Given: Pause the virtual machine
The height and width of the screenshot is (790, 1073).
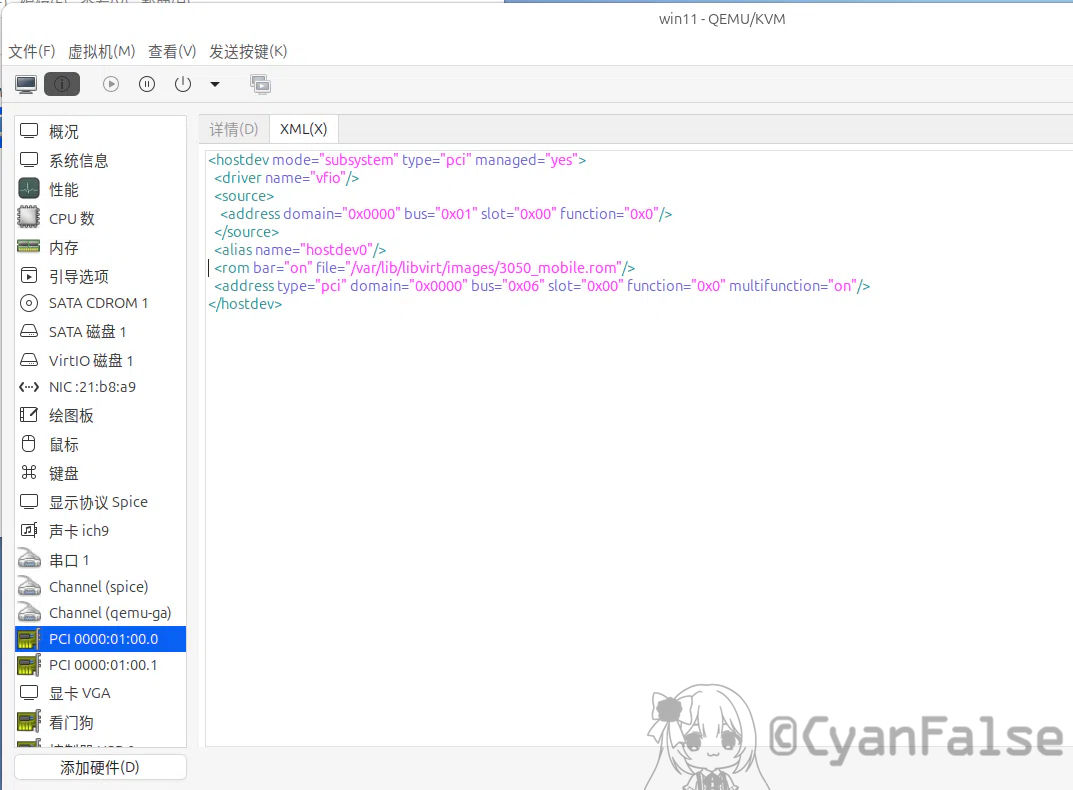Looking at the screenshot, I should 147,85.
